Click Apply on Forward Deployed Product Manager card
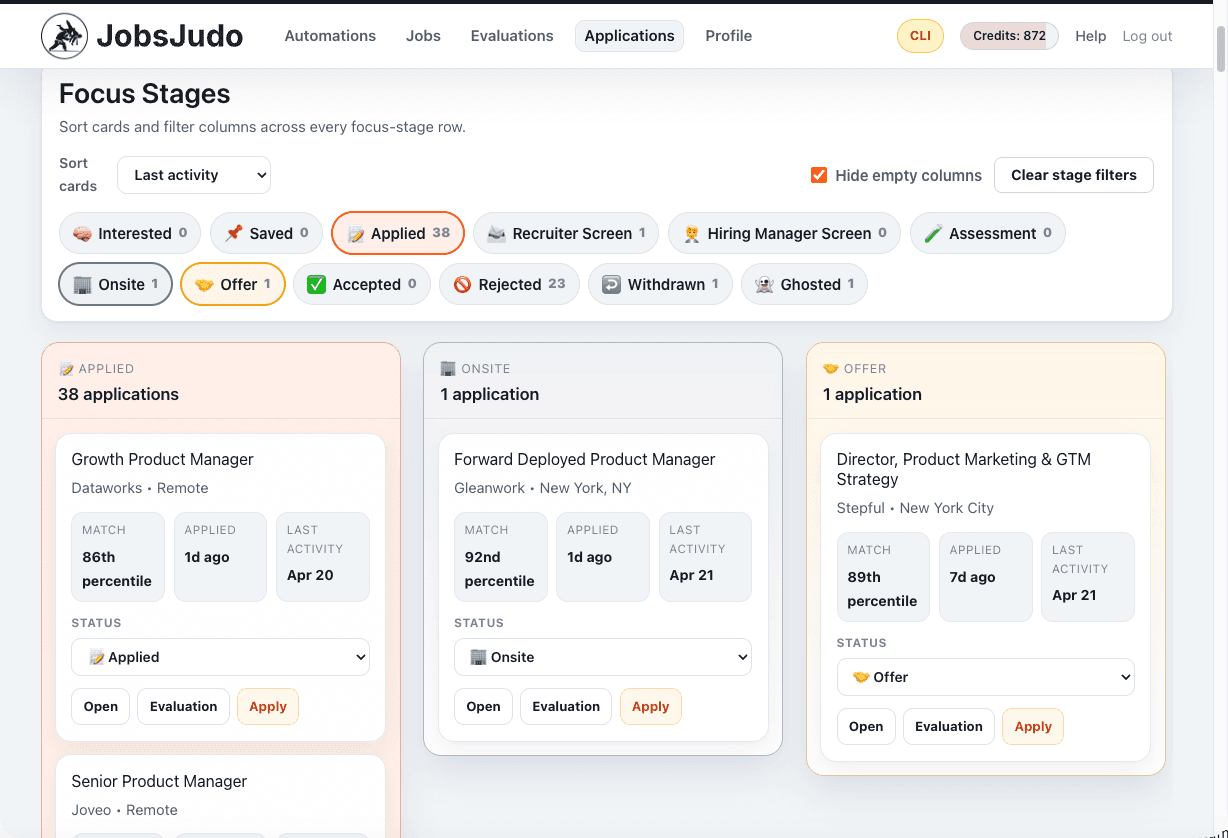1228x838 pixels. click(650, 706)
